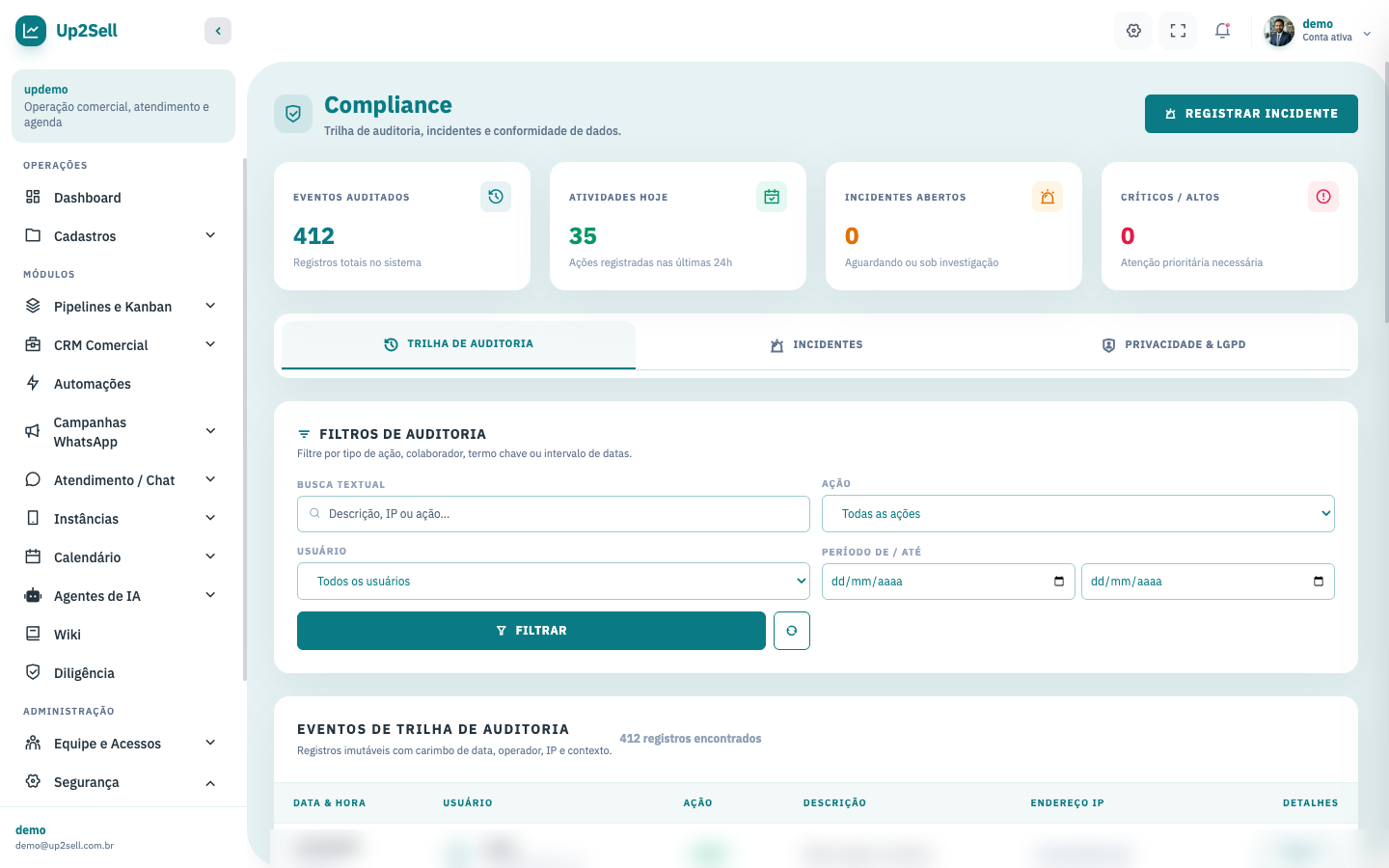The image size is (1389, 868).
Task: Click the updemo workspace card
Action: point(123,106)
